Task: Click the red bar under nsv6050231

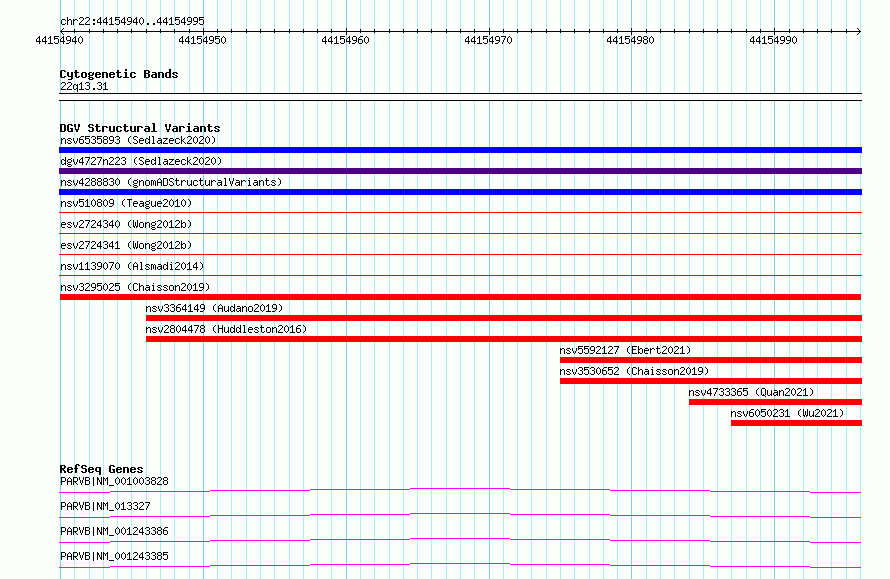Action: (796, 423)
